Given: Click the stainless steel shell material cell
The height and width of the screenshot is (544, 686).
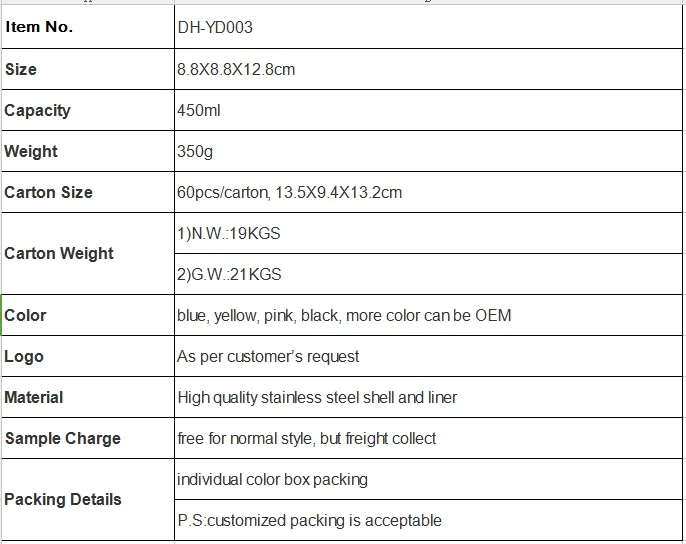Looking at the screenshot, I should 428,397.
